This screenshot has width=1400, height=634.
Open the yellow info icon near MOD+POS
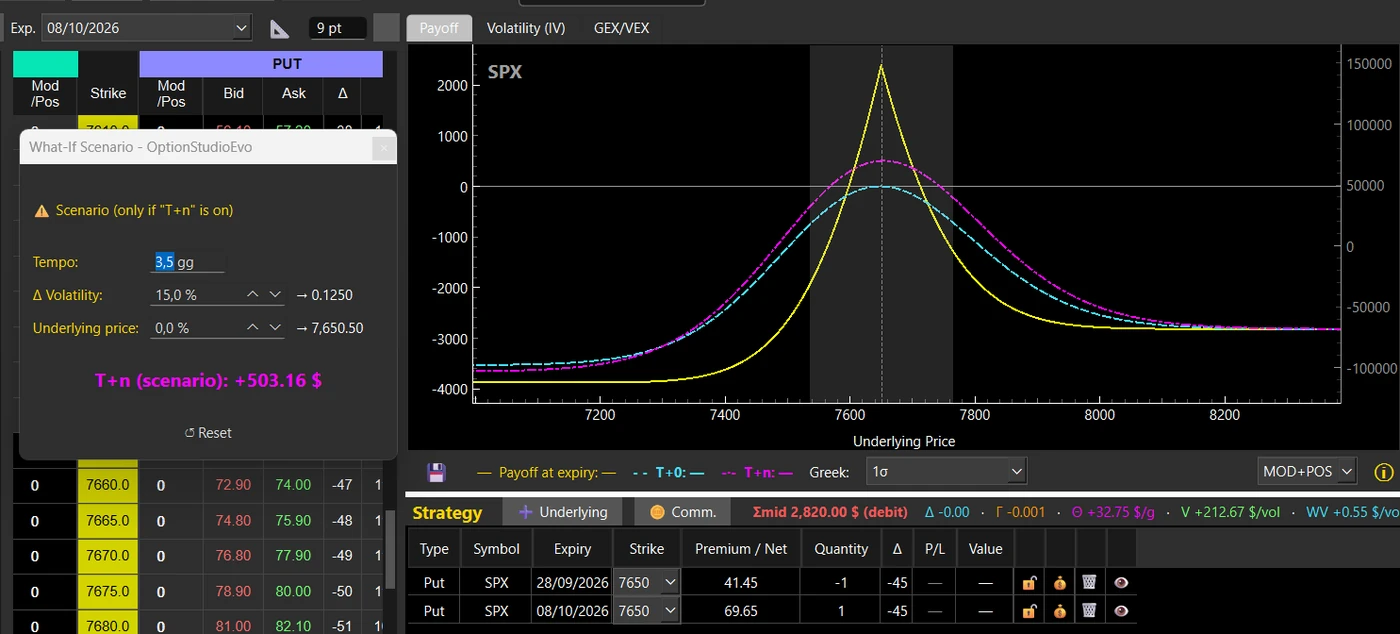click(x=1384, y=472)
